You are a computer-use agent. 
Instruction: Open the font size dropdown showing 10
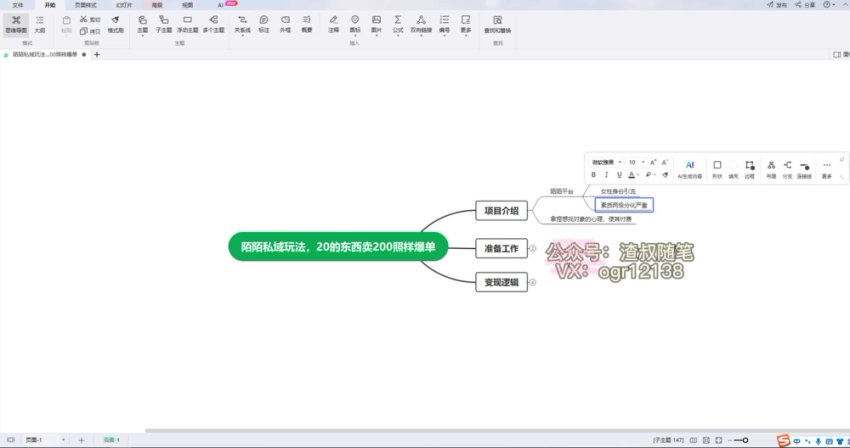pos(635,161)
